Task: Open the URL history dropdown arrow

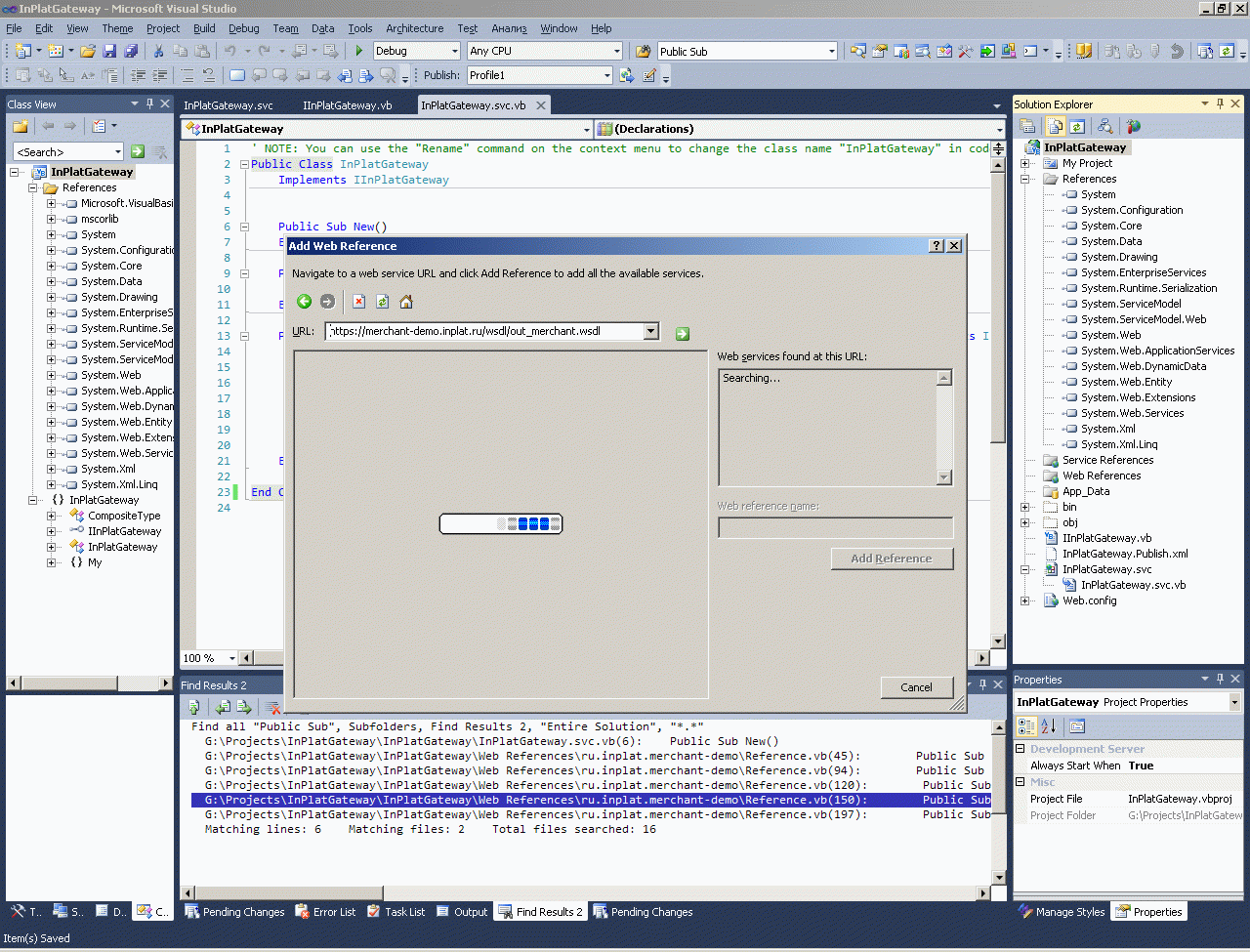Action: (x=651, y=331)
